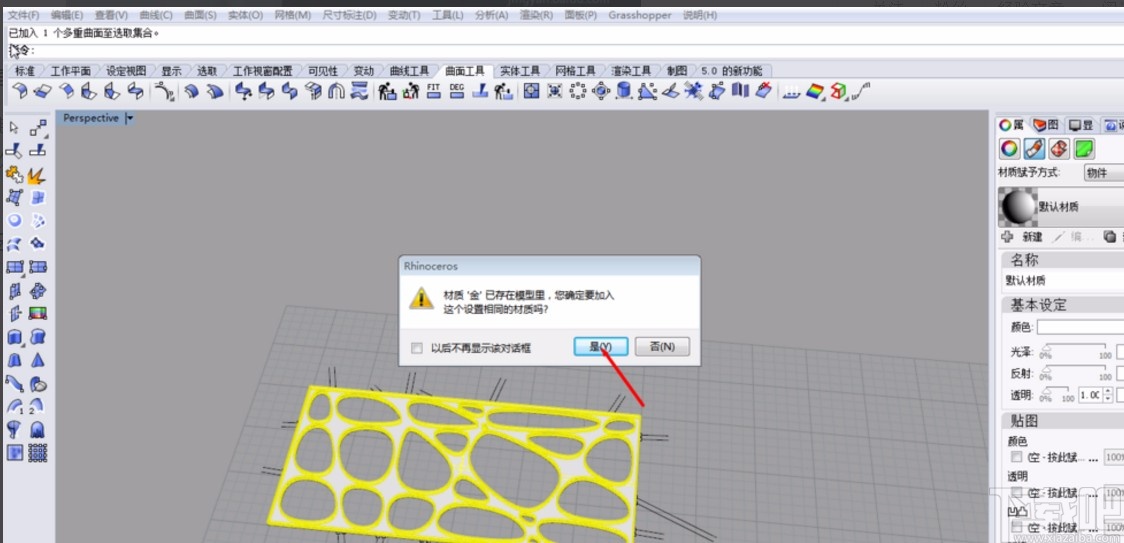
Task: Click the 否(N) button in the dialog
Action: point(662,346)
